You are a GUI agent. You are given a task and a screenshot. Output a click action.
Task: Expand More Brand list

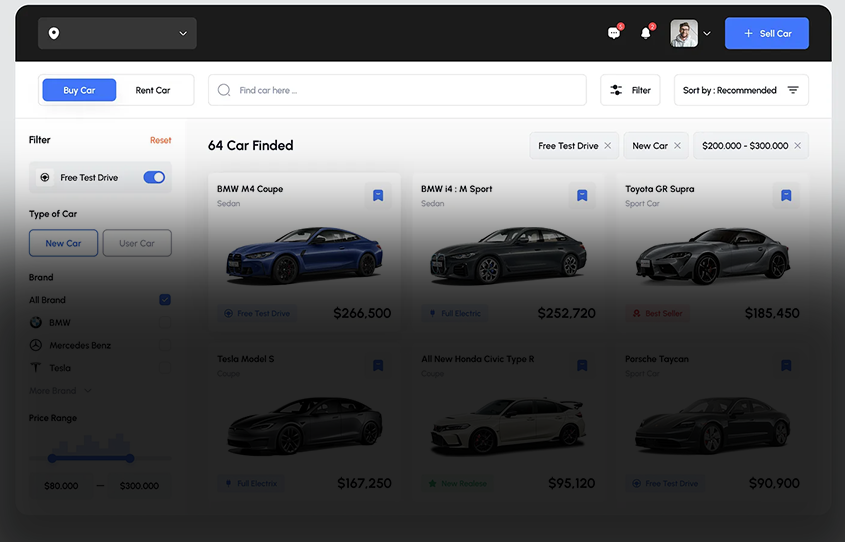pos(60,391)
